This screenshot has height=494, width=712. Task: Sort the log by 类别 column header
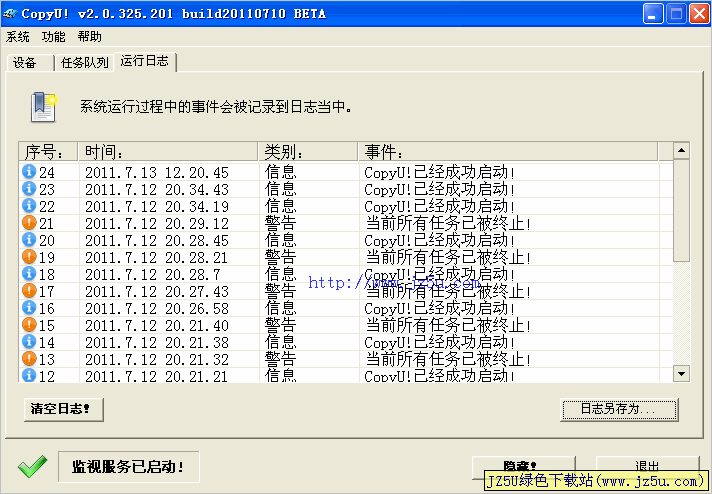pos(308,152)
